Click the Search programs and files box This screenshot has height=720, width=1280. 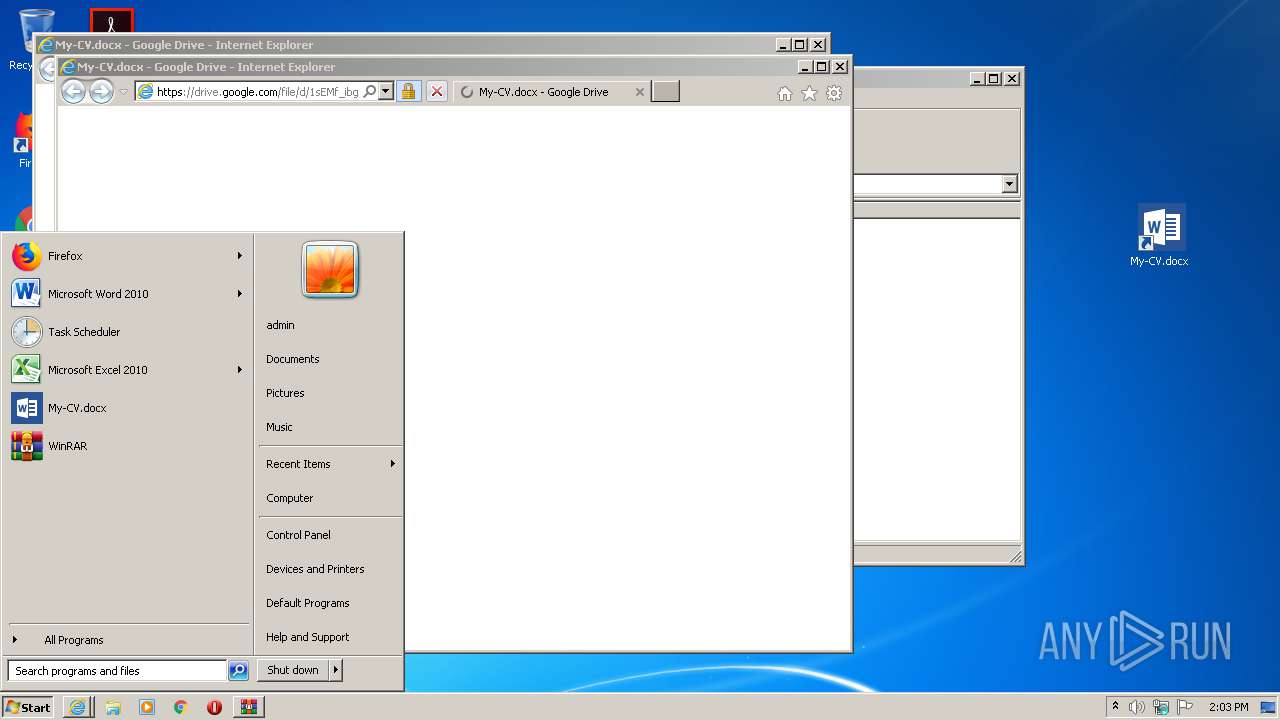click(x=117, y=671)
